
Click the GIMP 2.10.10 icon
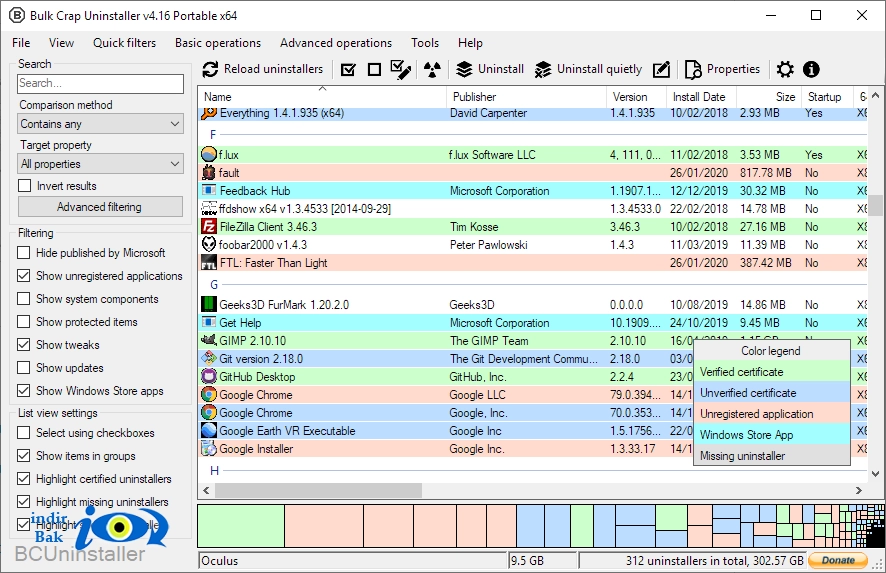209,340
